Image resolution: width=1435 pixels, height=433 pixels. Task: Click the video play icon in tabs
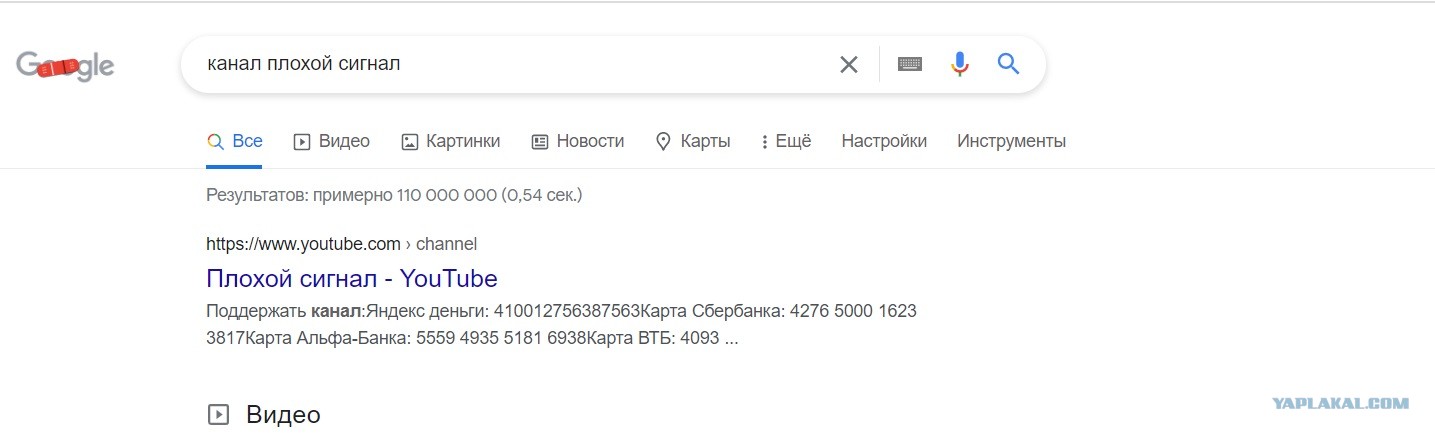[301, 142]
